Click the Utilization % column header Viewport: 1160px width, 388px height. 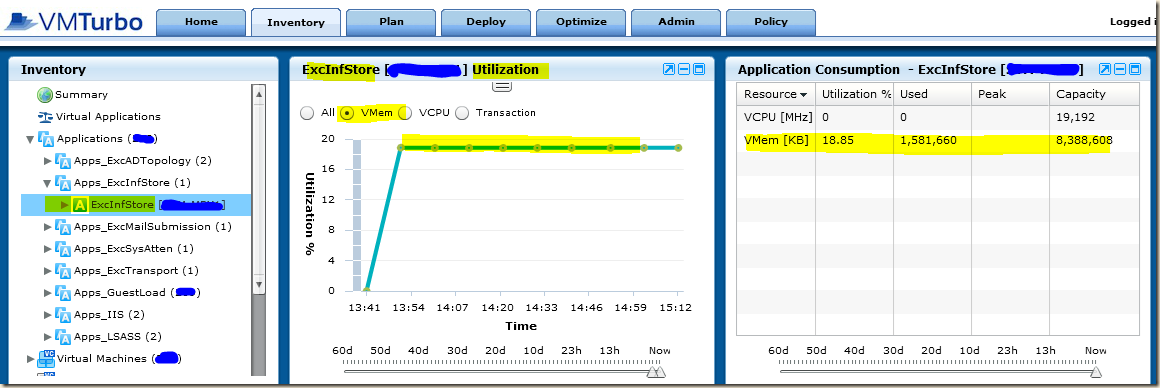[856, 94]
